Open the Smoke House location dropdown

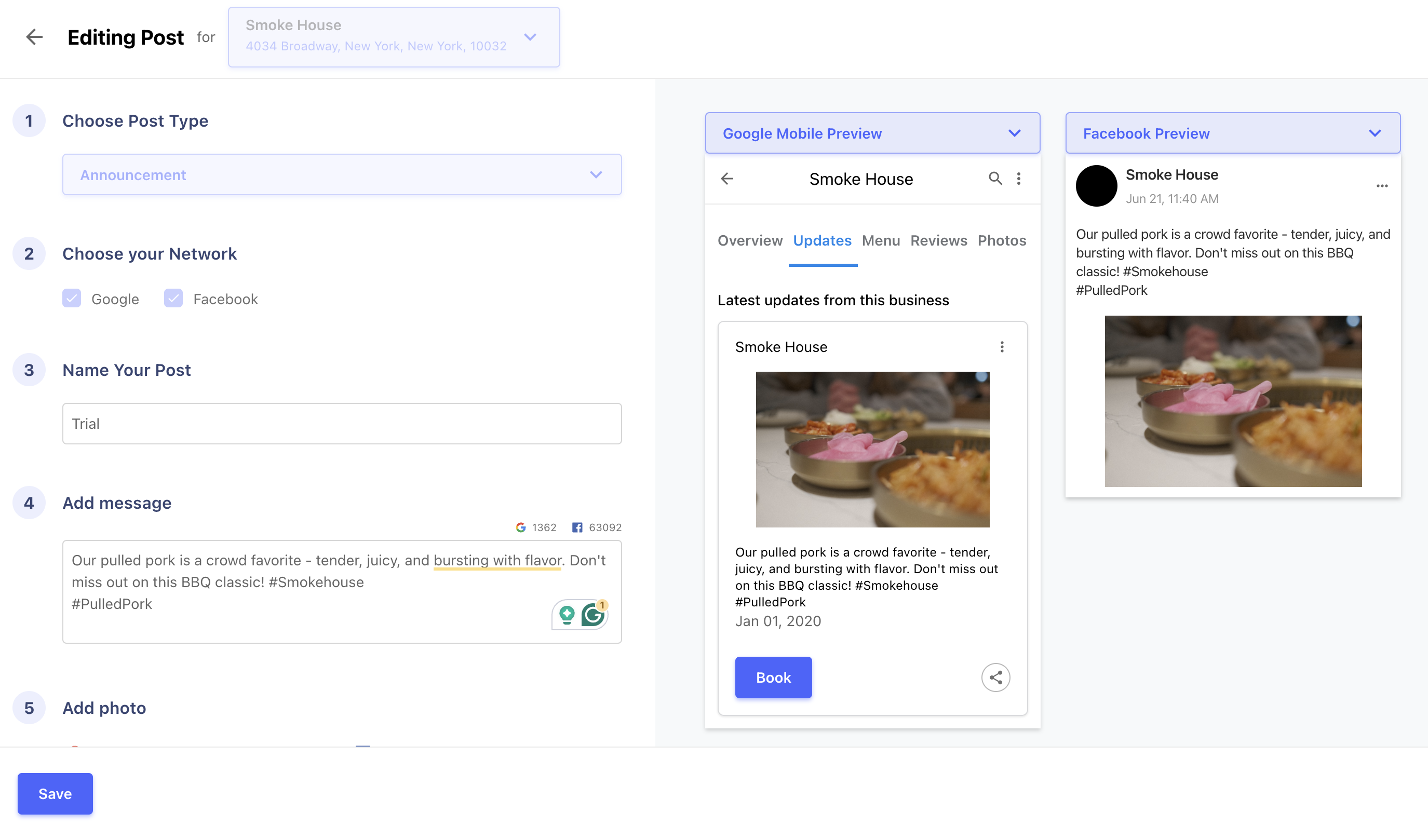[x=394, y=37]
